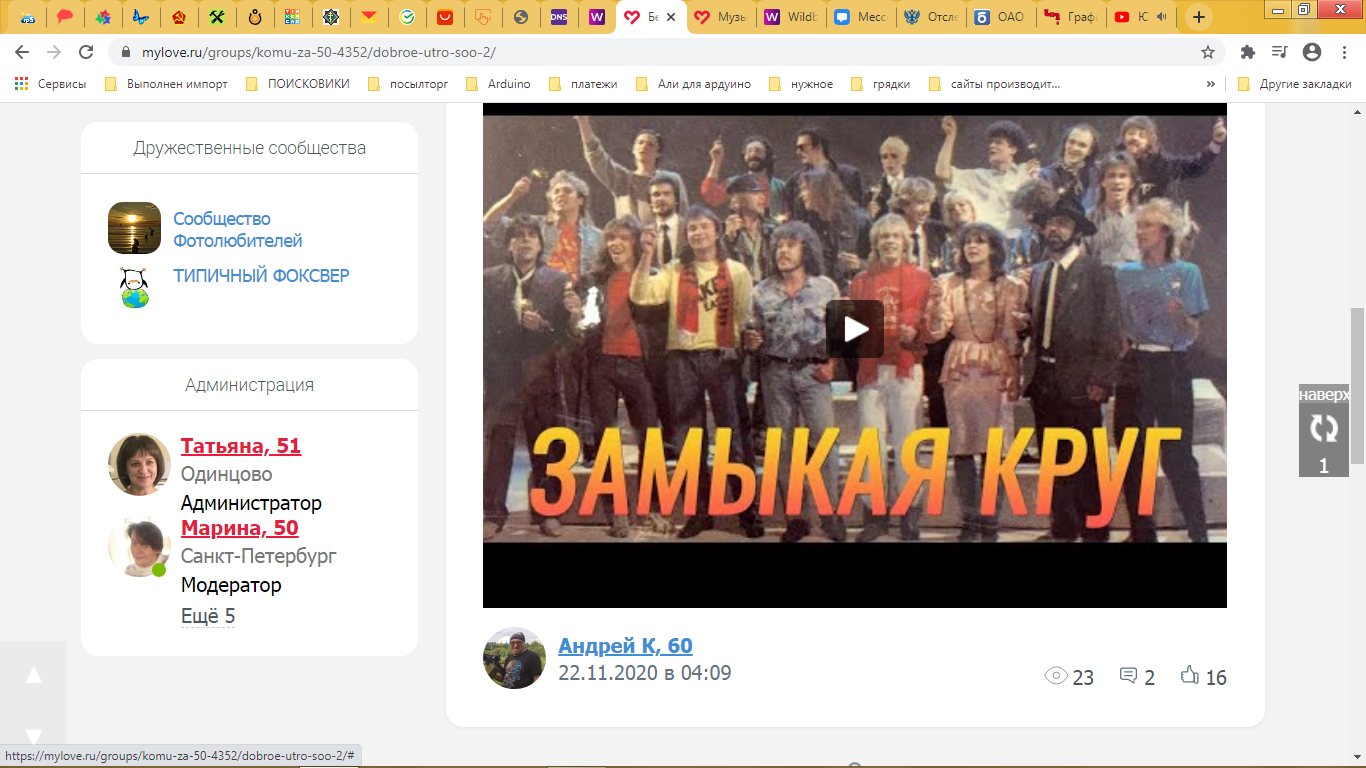The width and height of the screenshot is (1366, 768).
Task: Open the comments icon showing 2
Action: coord(1128,676)
